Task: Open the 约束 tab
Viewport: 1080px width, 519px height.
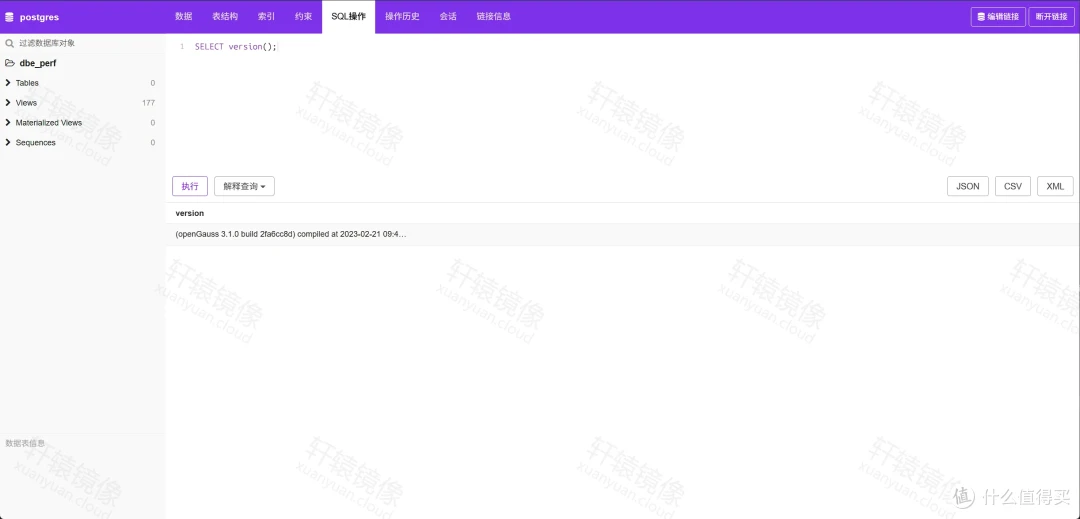Action: pyautogui.click(x=304, y=17)
